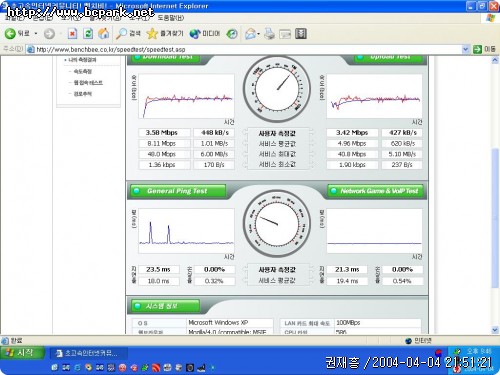
Task: Open Favorites (즐겨찾기) star button
Action: [165, 33]
